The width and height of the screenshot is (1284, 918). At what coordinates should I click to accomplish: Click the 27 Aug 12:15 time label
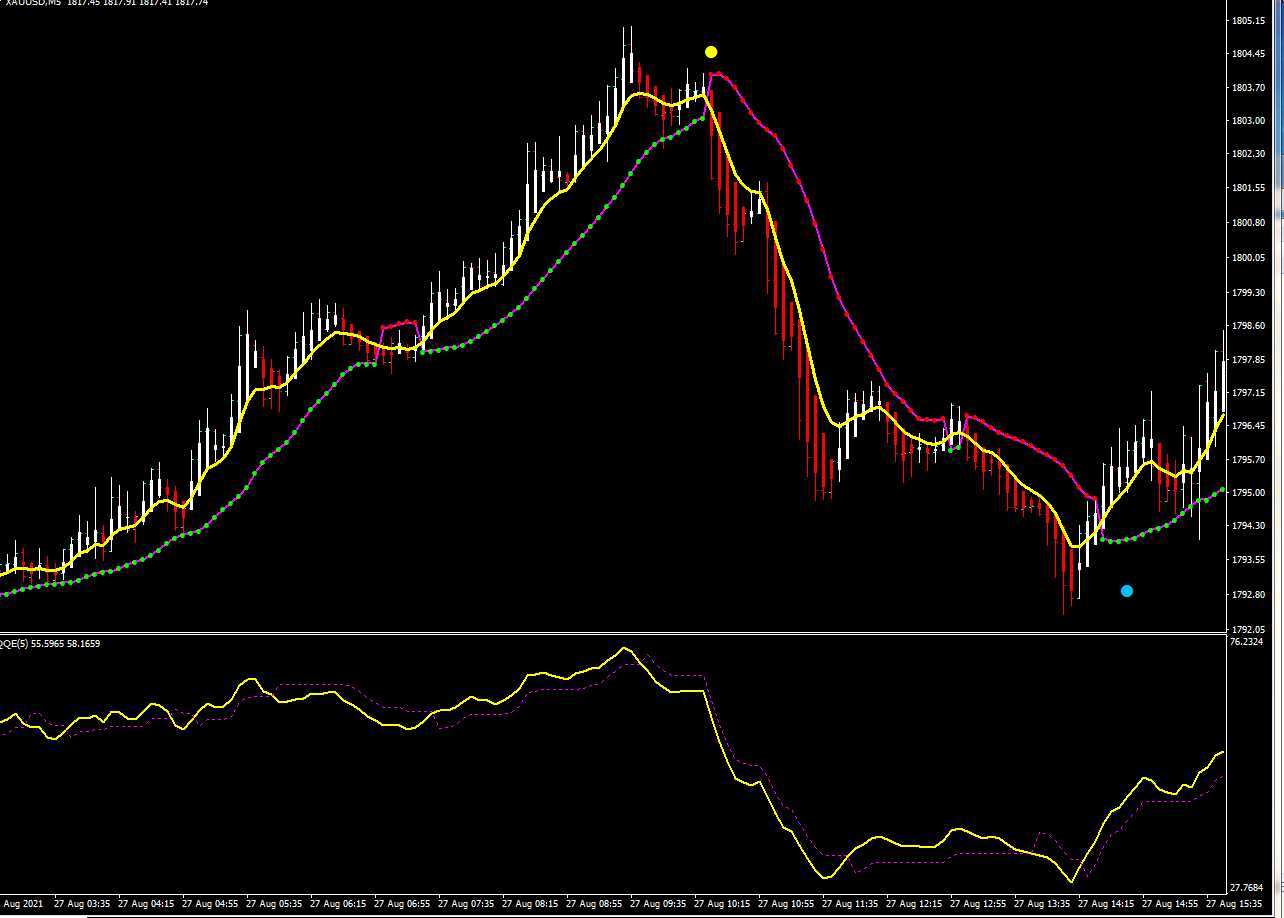coord(914,904)
